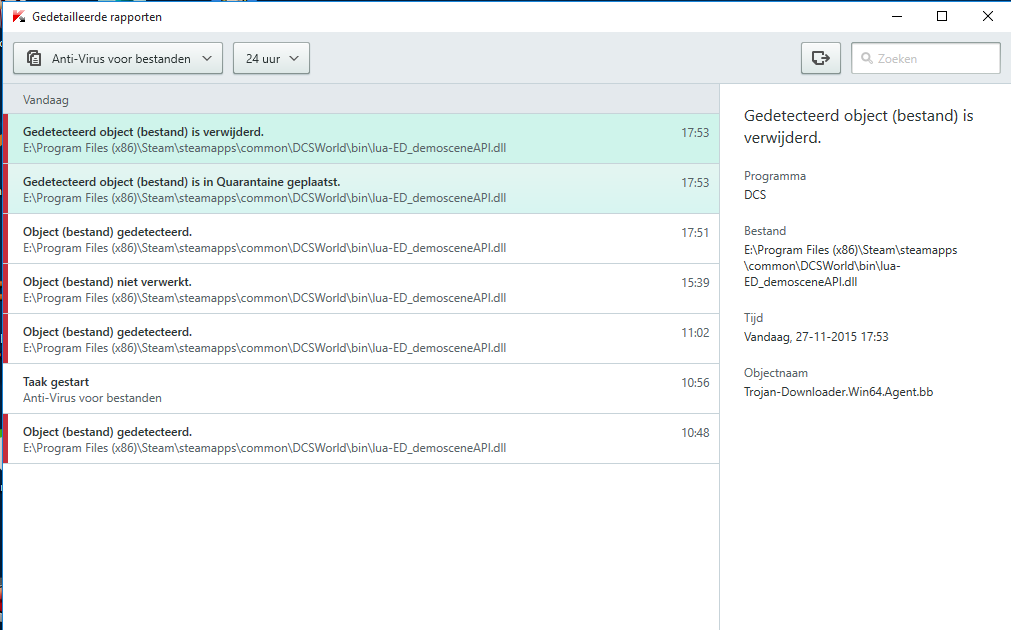Select the 10:48 'Object (bestand) gedetecteerd' row

tap(361, 438)
